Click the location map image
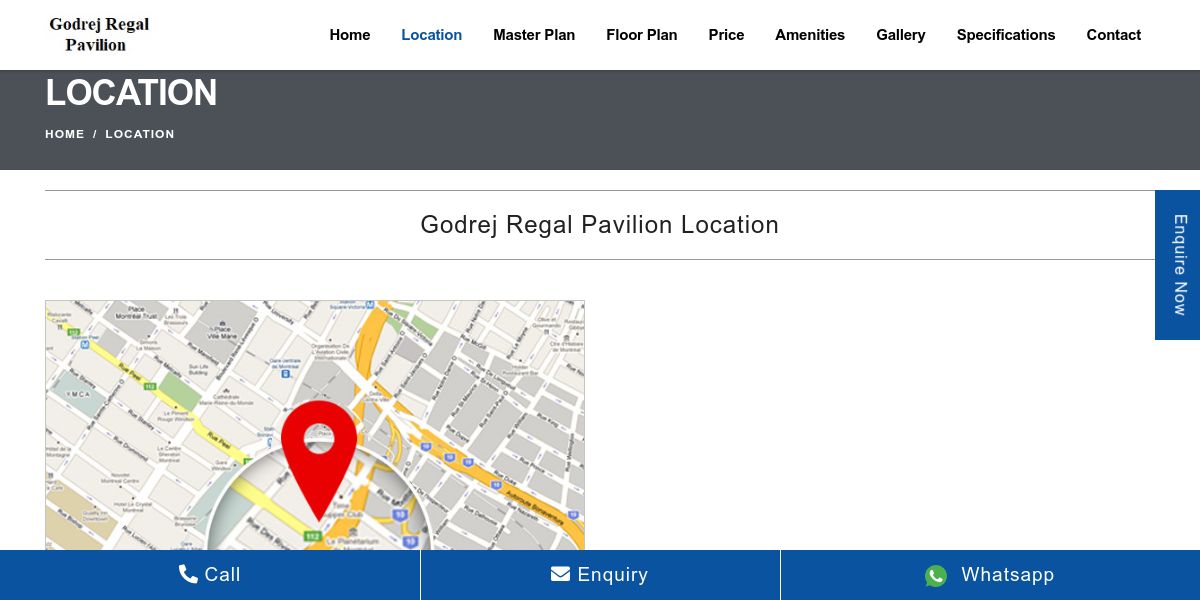 315,425
